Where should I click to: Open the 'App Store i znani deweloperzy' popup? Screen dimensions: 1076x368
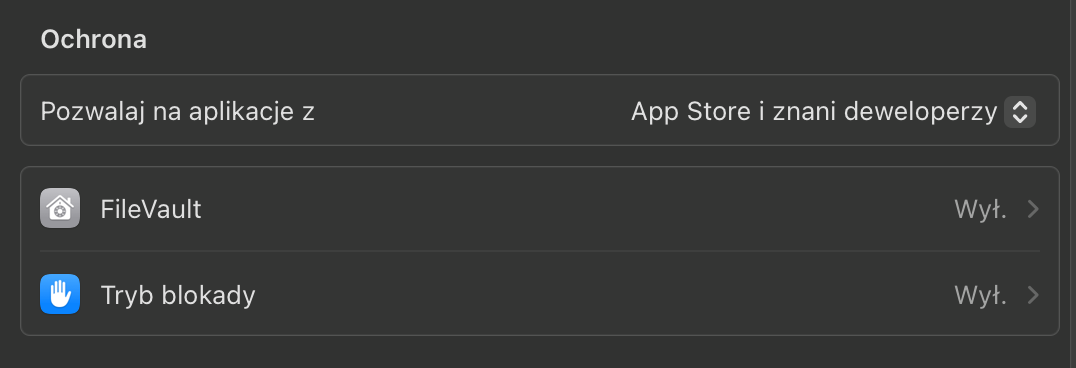click(x=832, y=112)
